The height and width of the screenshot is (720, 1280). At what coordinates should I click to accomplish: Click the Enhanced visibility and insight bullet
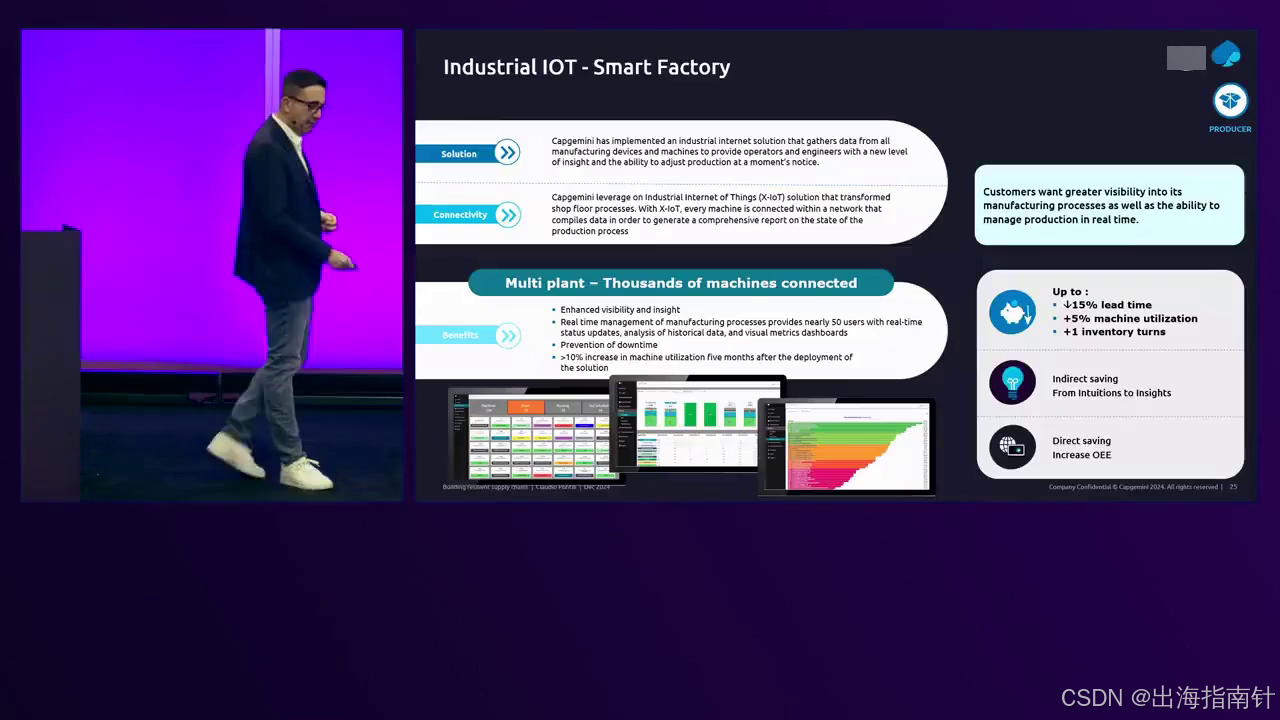click(x=620, y=310)
